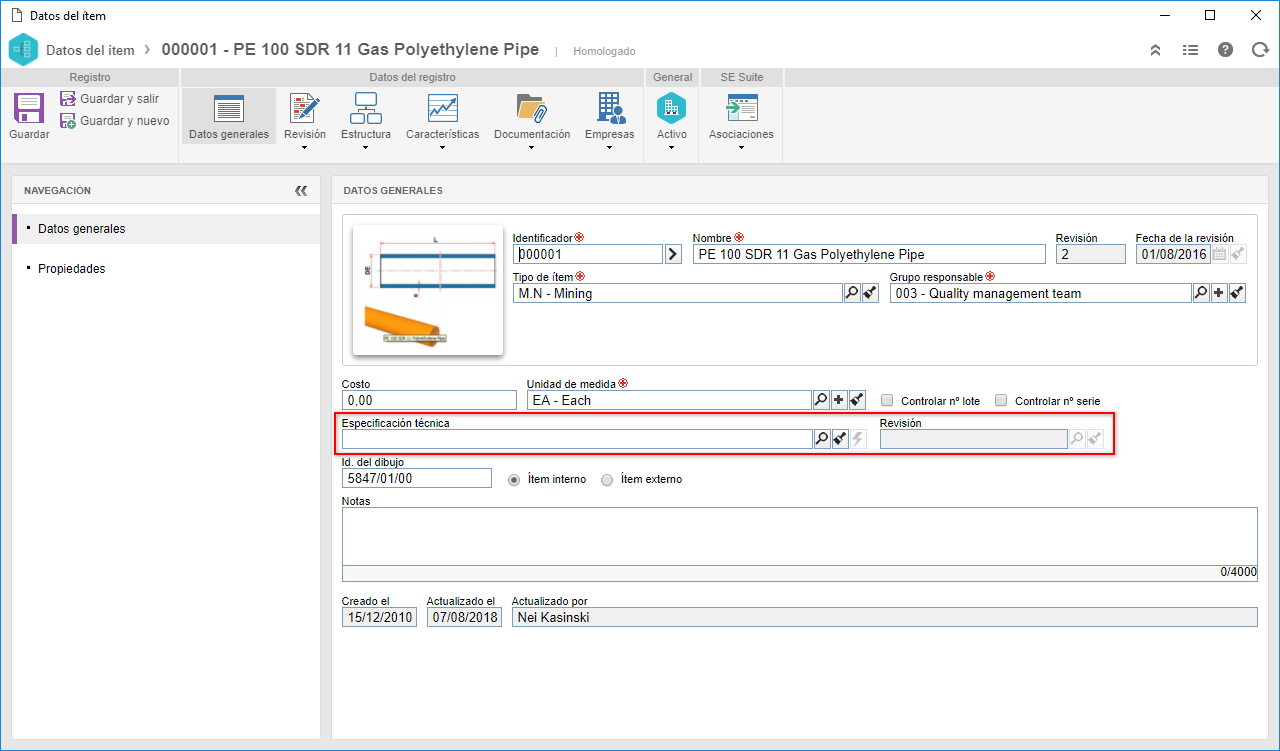Click the Fecha de la revisión field

point(1172,254)
